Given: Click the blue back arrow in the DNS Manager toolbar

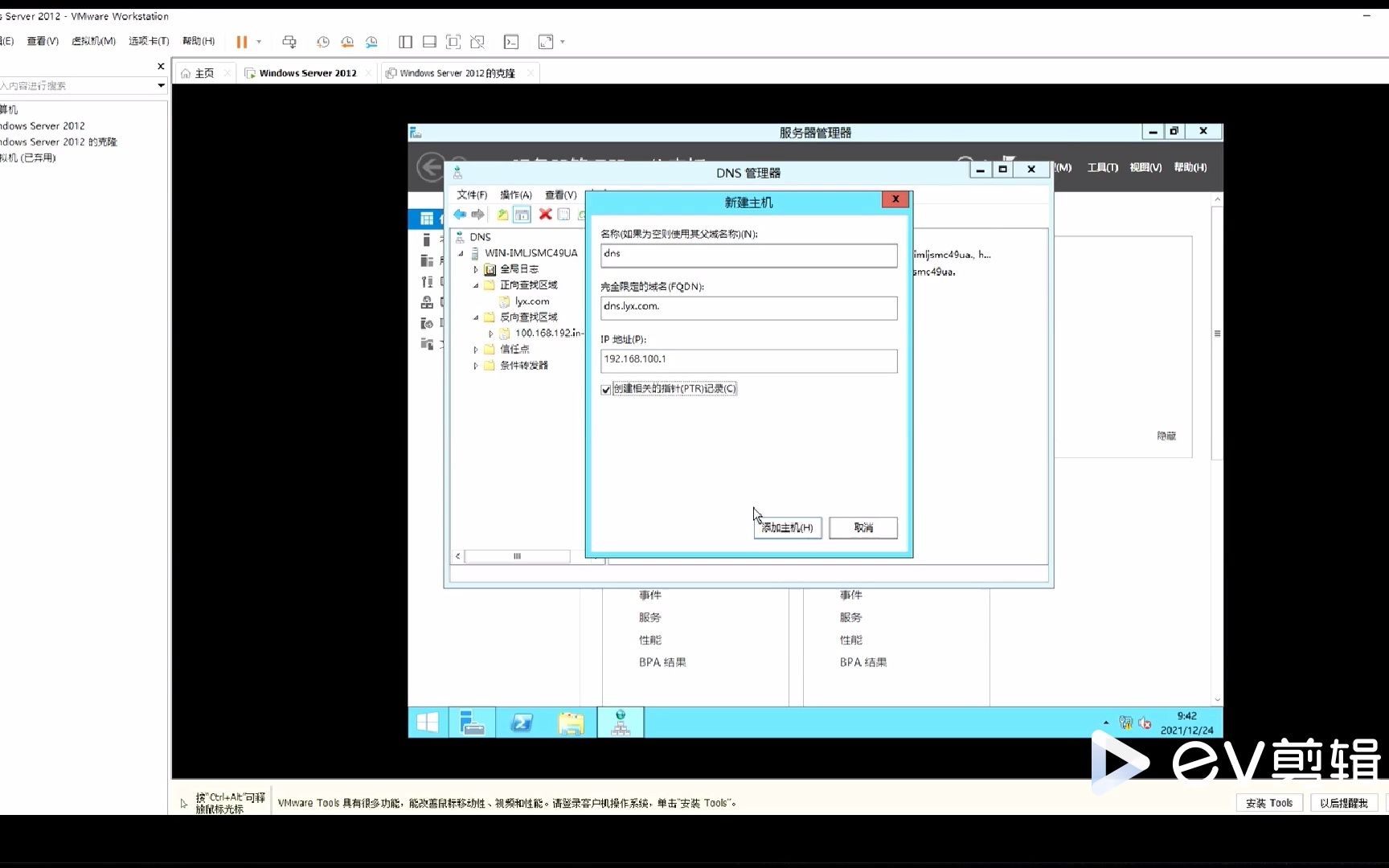Looking at the screenshot, I should pos(460,215).
